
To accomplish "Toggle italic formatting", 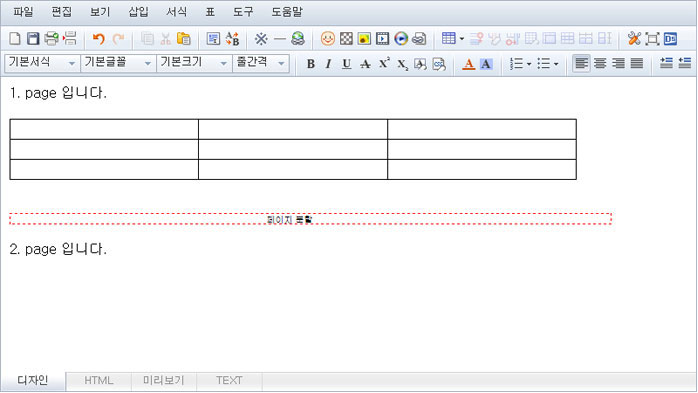I will coord(329,64).
